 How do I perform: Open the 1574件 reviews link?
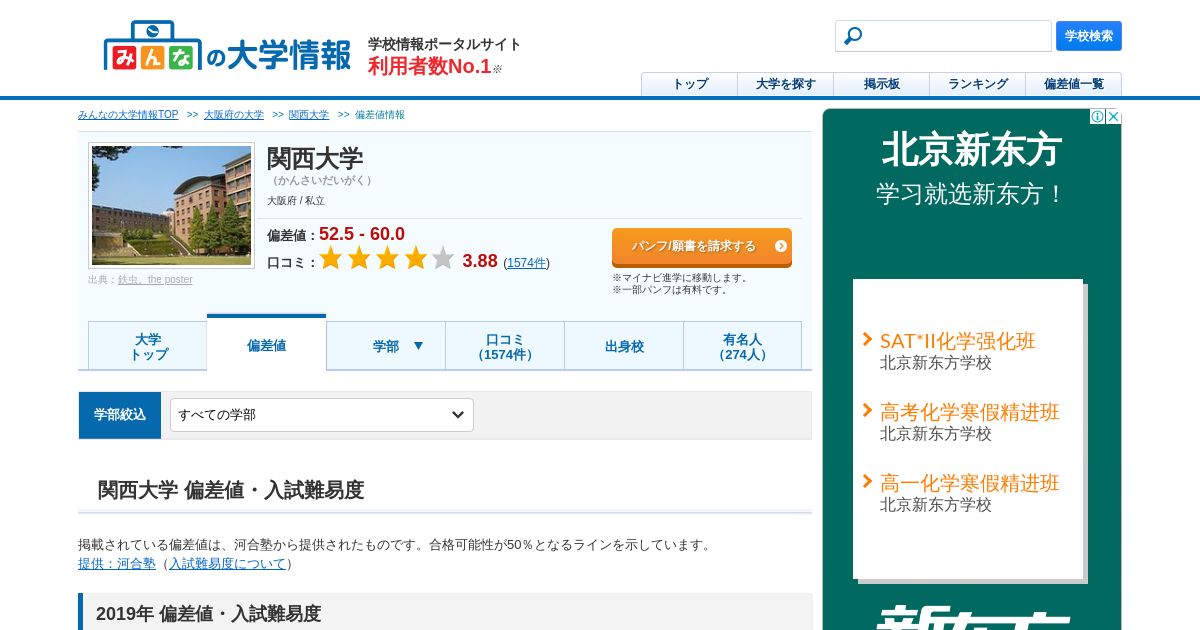(x=527, y=263)
